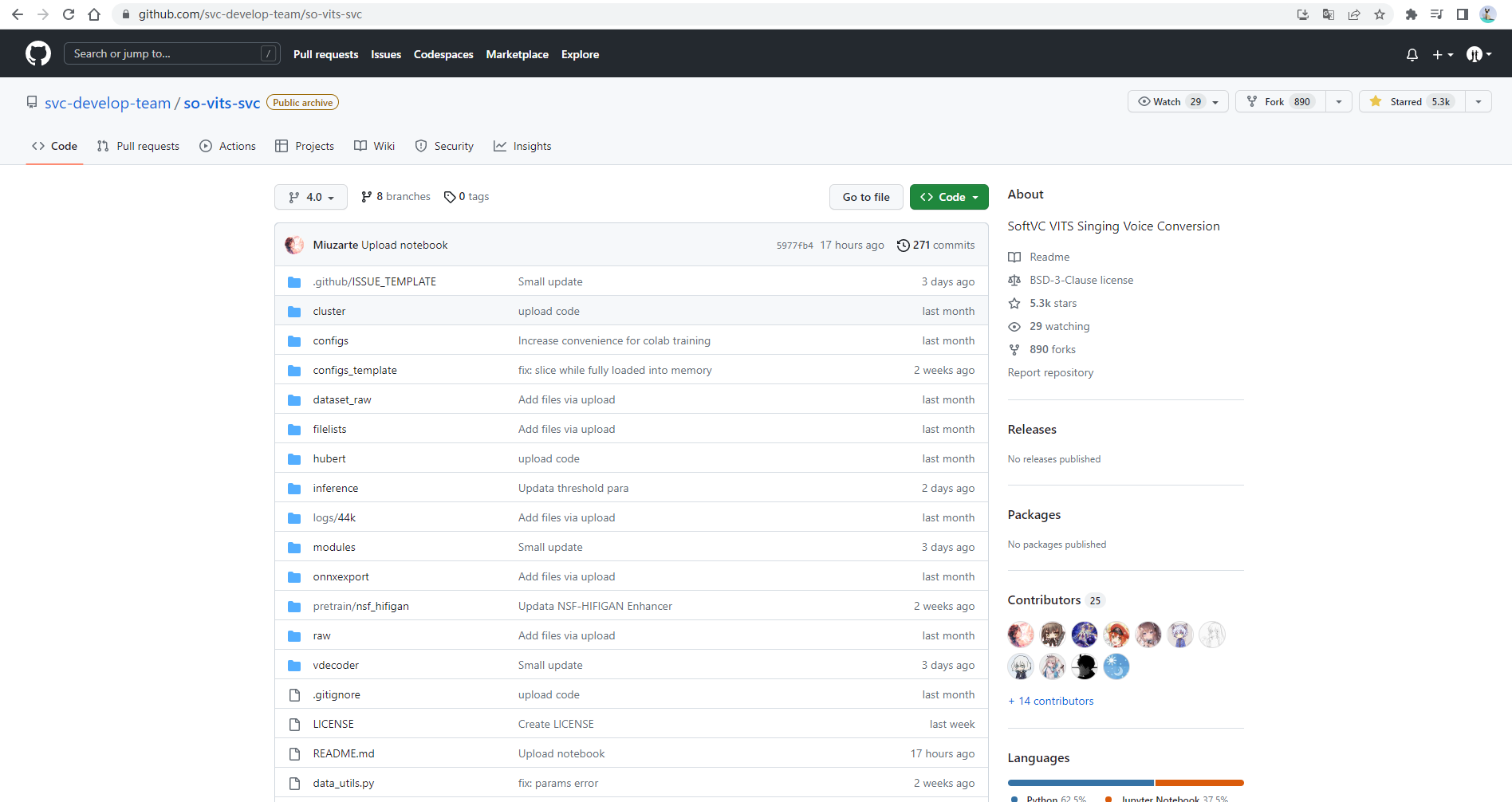
Task: Click the cluster folder icon
Action: (294, 312)
